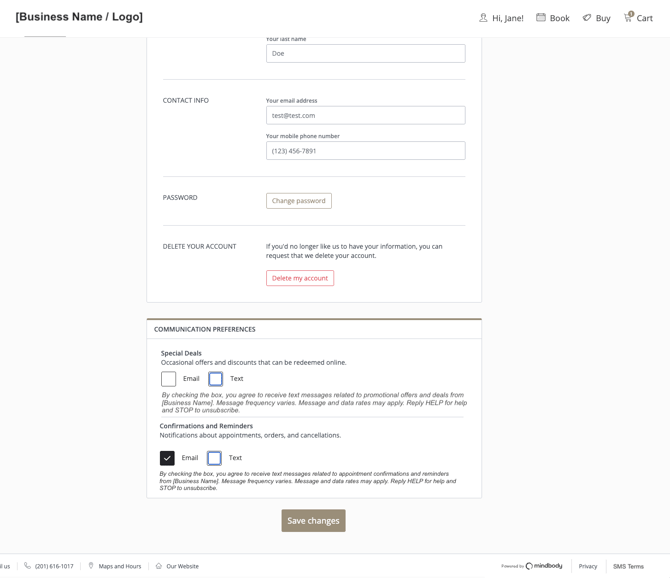Focus the last name field containing Doe
This screenshot has width=670, height=578.
coord(366,53)
